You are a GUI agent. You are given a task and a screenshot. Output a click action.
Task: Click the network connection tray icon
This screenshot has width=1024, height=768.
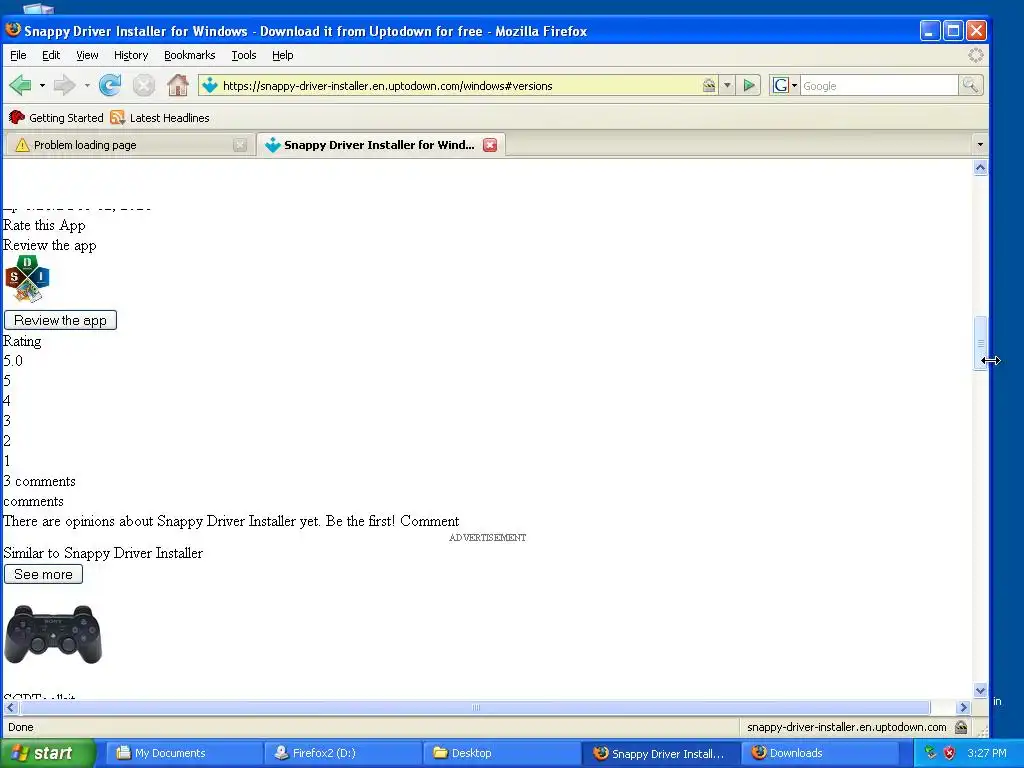930,753
